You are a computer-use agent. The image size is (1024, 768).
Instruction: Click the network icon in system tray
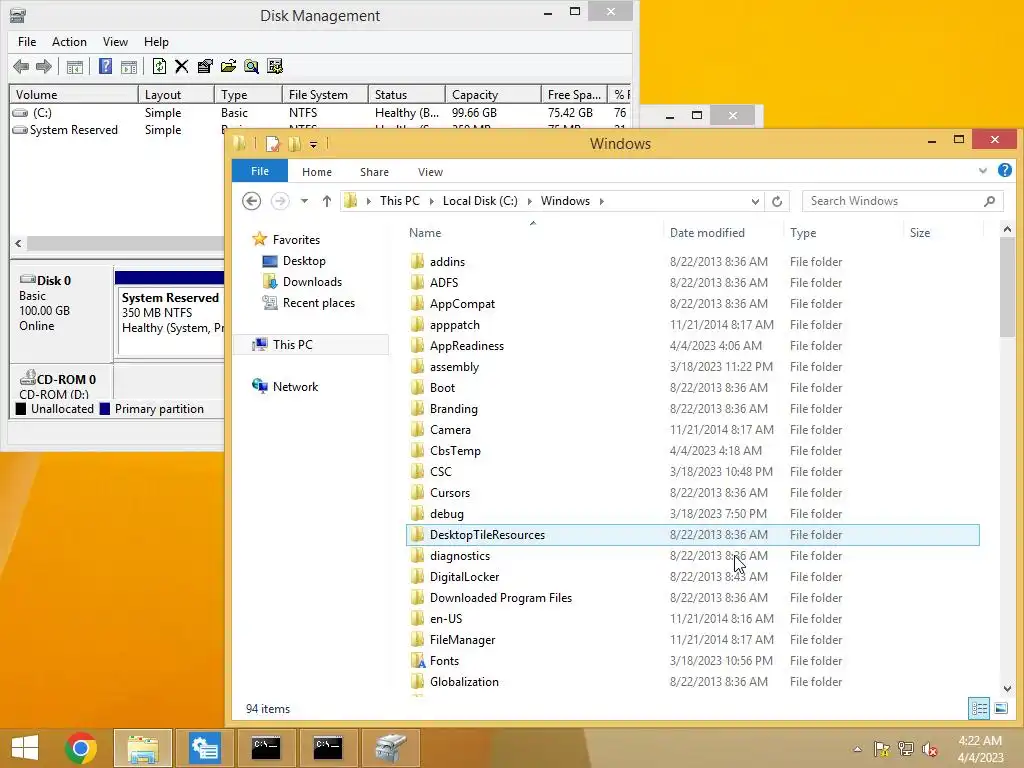905,749
